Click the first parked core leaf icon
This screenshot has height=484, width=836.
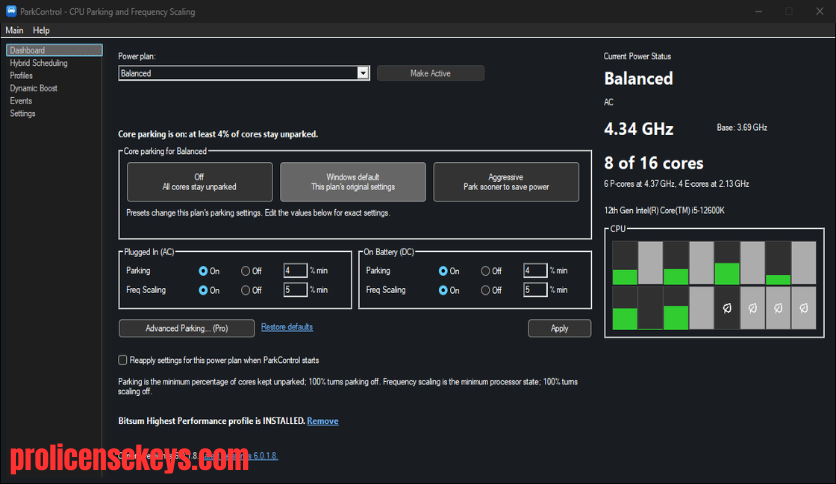[727, 308]
